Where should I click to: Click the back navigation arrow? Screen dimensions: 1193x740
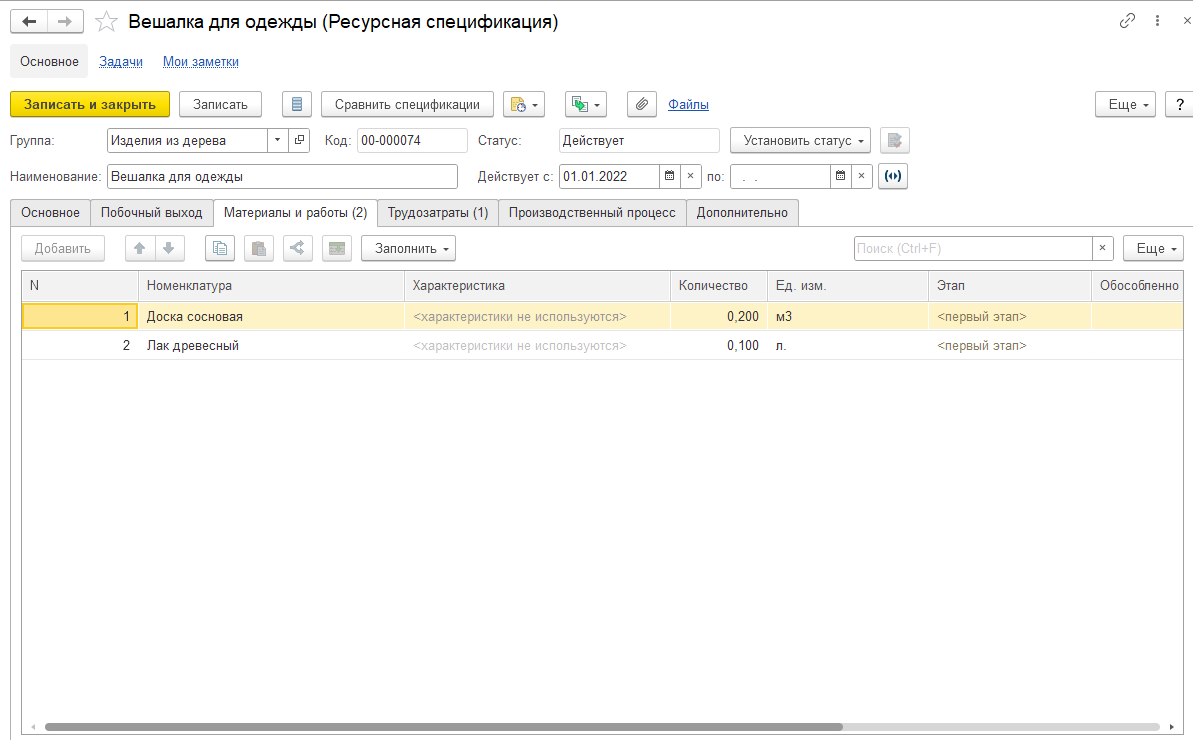coord(28,21)
